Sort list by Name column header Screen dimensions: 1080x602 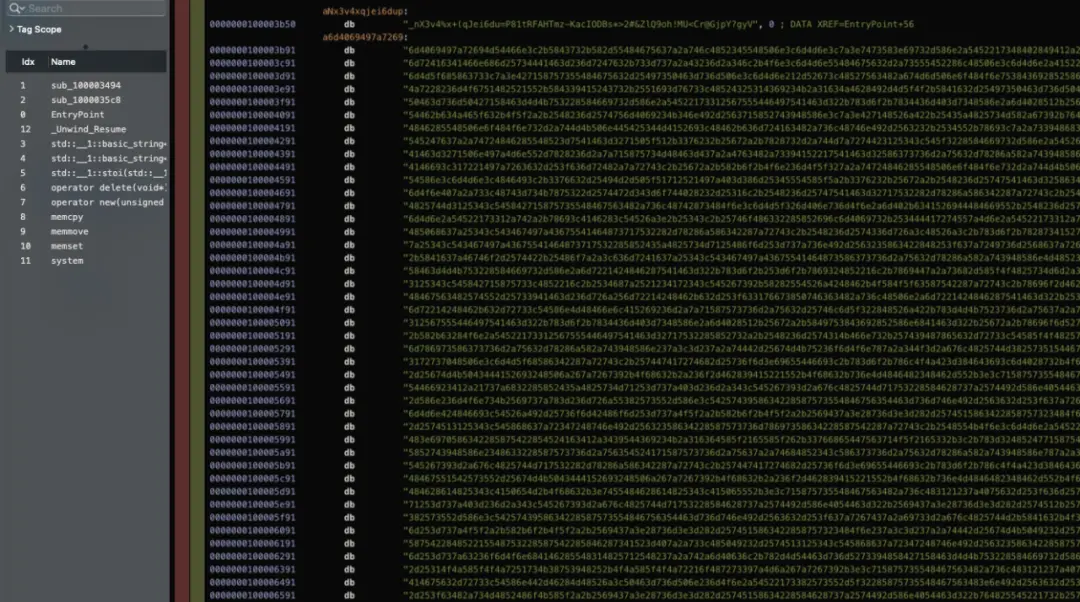point(63,62)
